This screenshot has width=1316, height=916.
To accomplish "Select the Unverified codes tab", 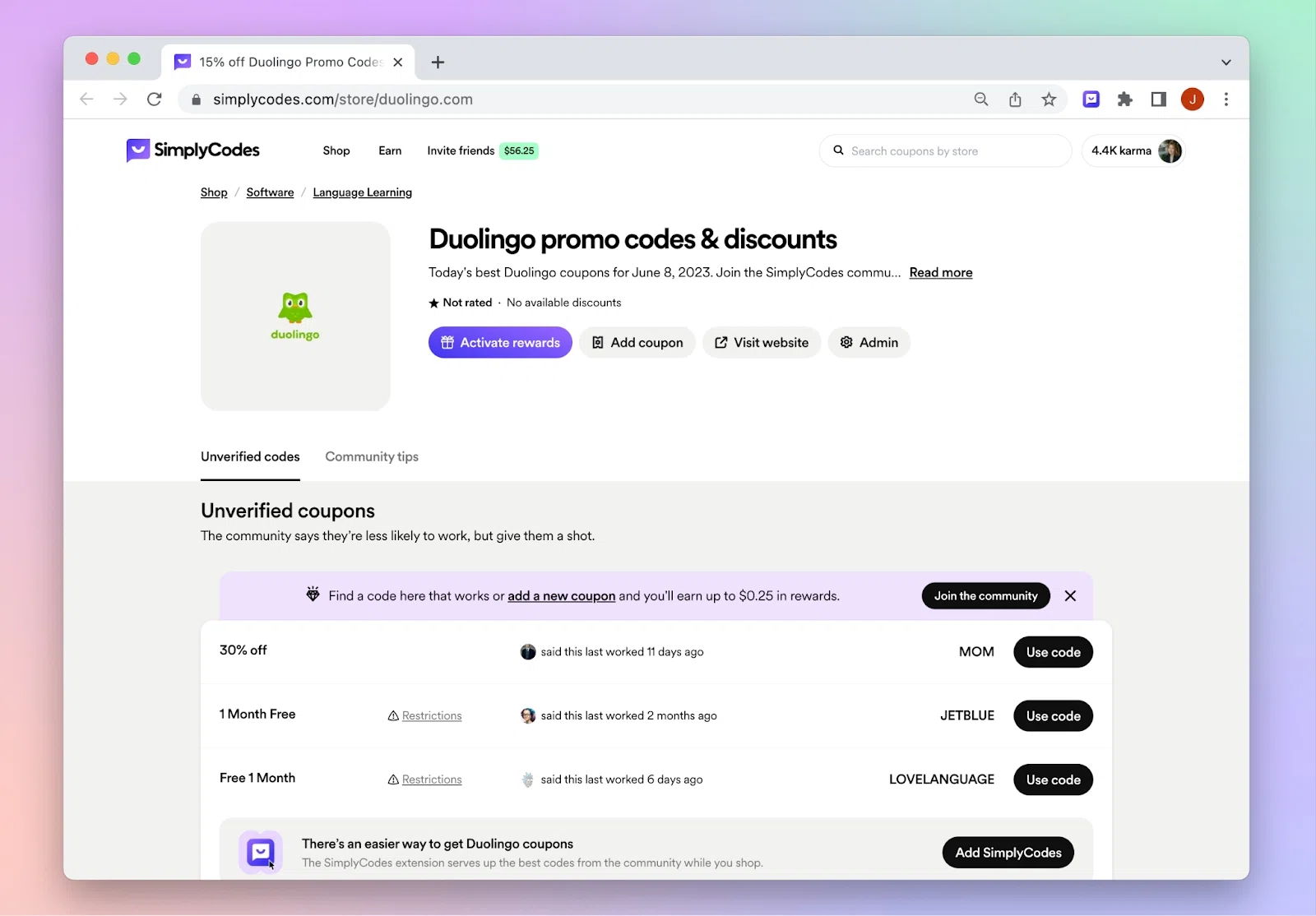I will (250, 457).
